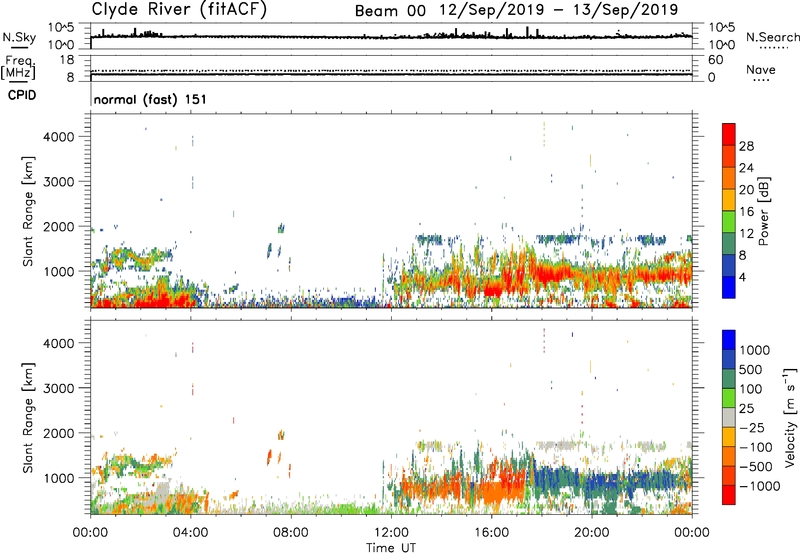Image resolution: width=800 pixels, height=554 pixels.
Task: Click the "1000" range tick in velocity panel
Action: tap(59, 478)
